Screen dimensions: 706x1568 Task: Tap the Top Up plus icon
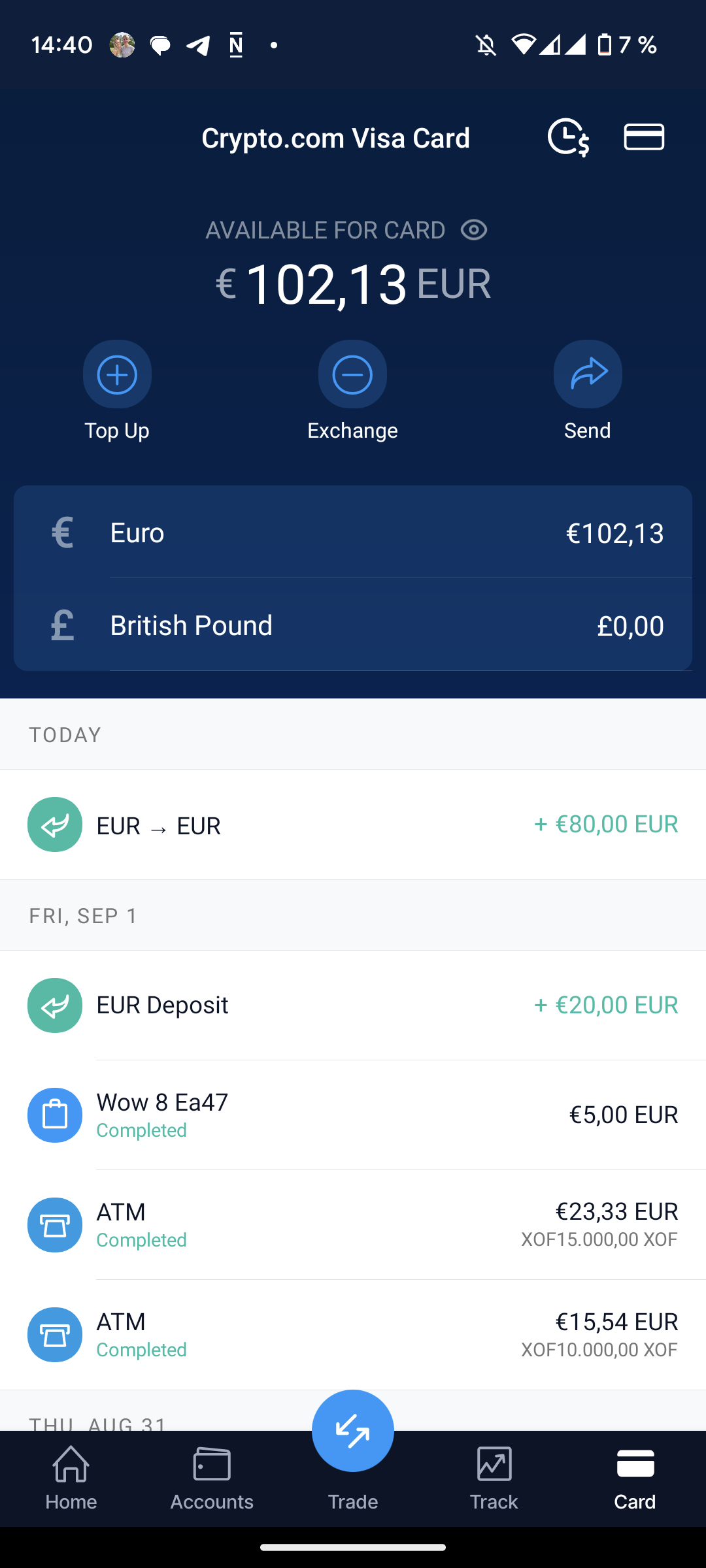coord(117,374)
